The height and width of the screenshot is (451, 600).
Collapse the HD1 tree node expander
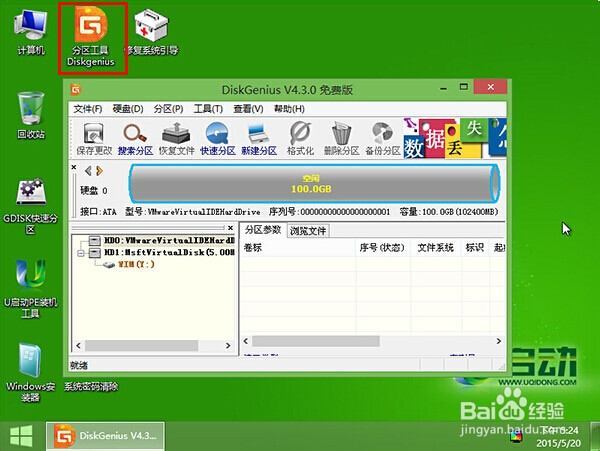[x=81, y=253]
